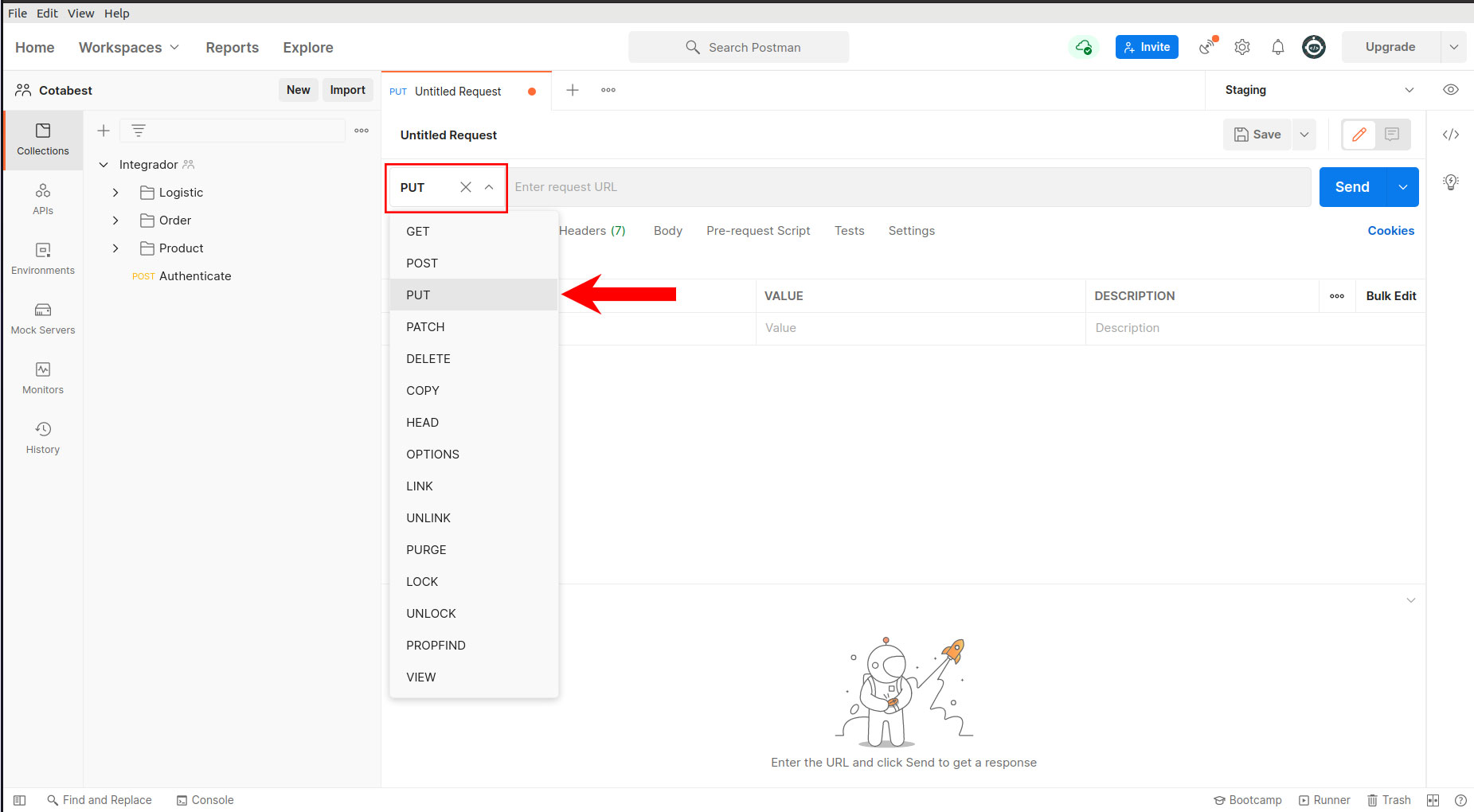Open the Mock Servers sidebar panel
This screenshot has height=812, width=1474.
pos(43,318)
